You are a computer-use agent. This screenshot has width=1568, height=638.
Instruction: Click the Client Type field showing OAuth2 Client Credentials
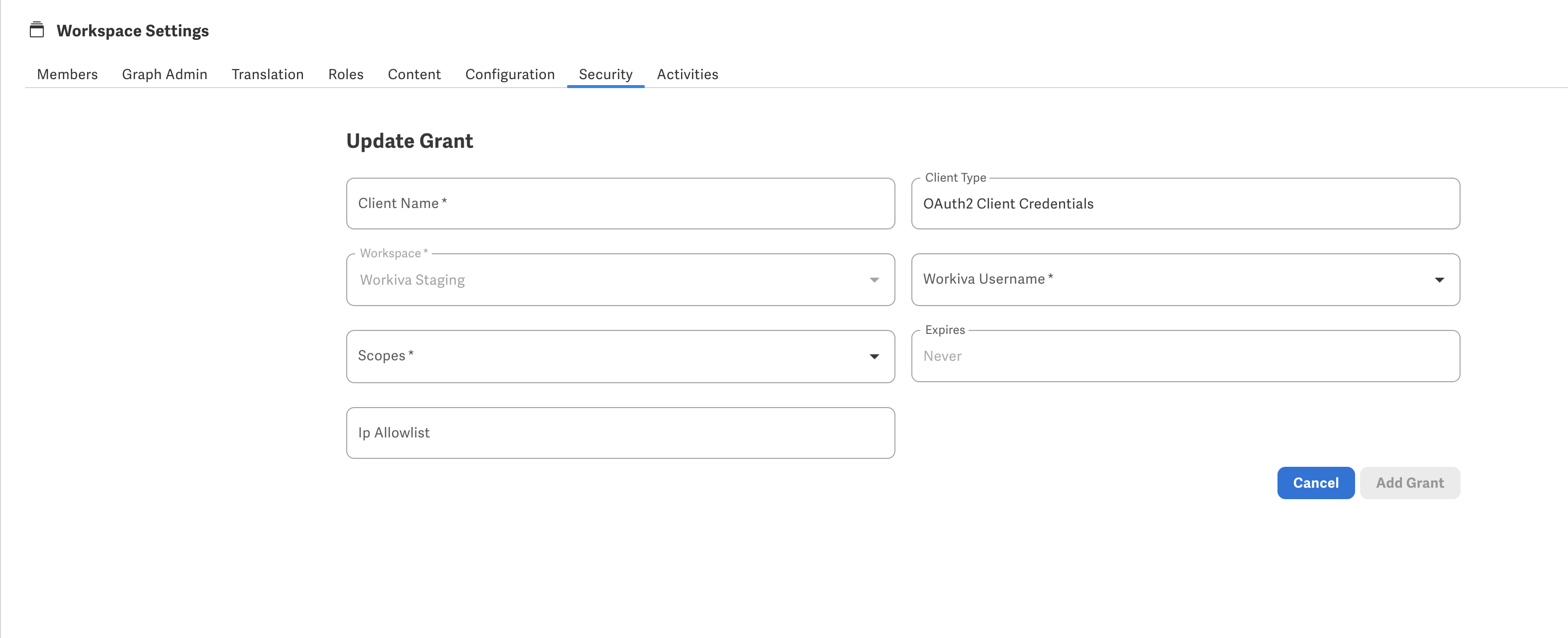point(1185,204)
